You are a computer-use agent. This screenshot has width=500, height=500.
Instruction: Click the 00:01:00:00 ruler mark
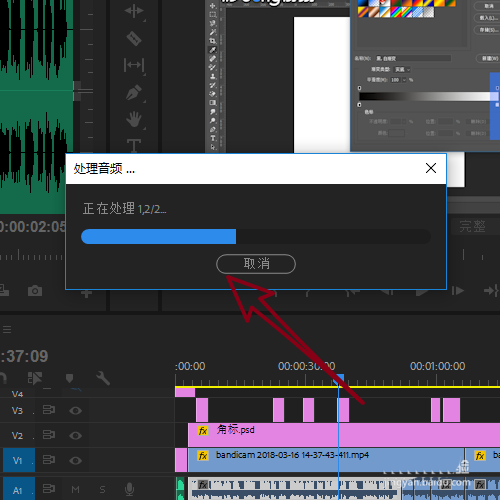point(437,366)
